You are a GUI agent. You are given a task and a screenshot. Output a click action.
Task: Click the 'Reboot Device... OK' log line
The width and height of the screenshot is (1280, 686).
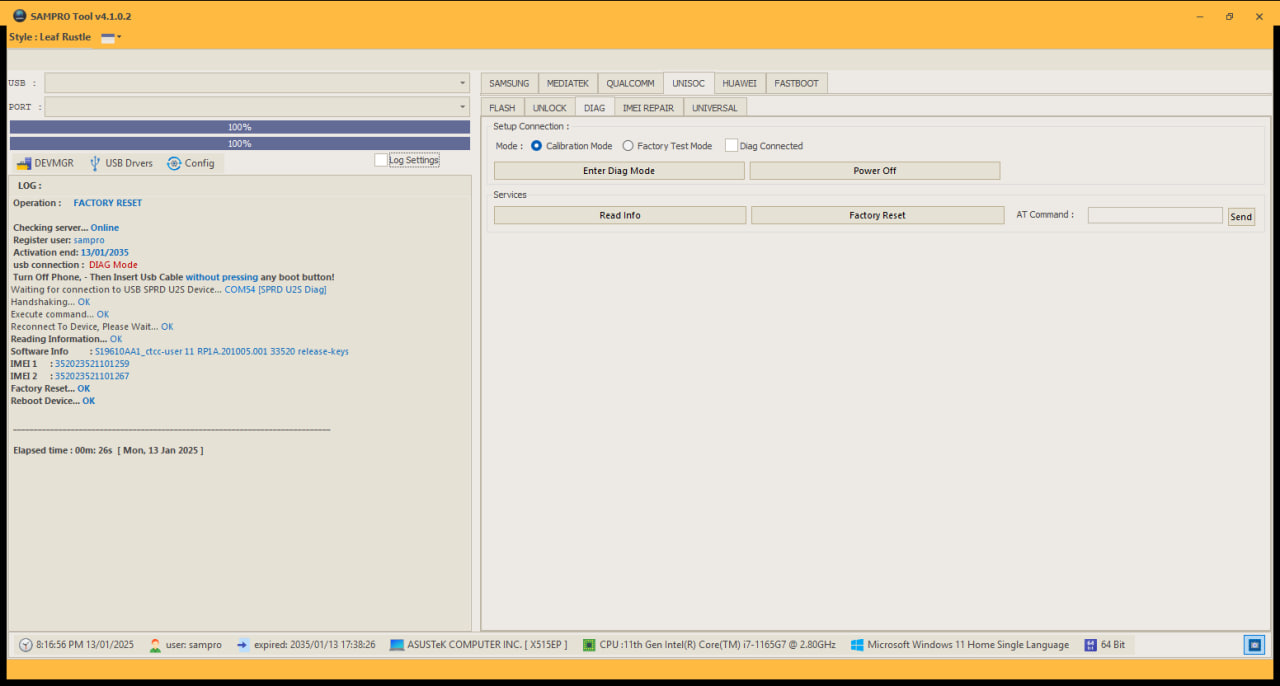click(x=53, y=401)
